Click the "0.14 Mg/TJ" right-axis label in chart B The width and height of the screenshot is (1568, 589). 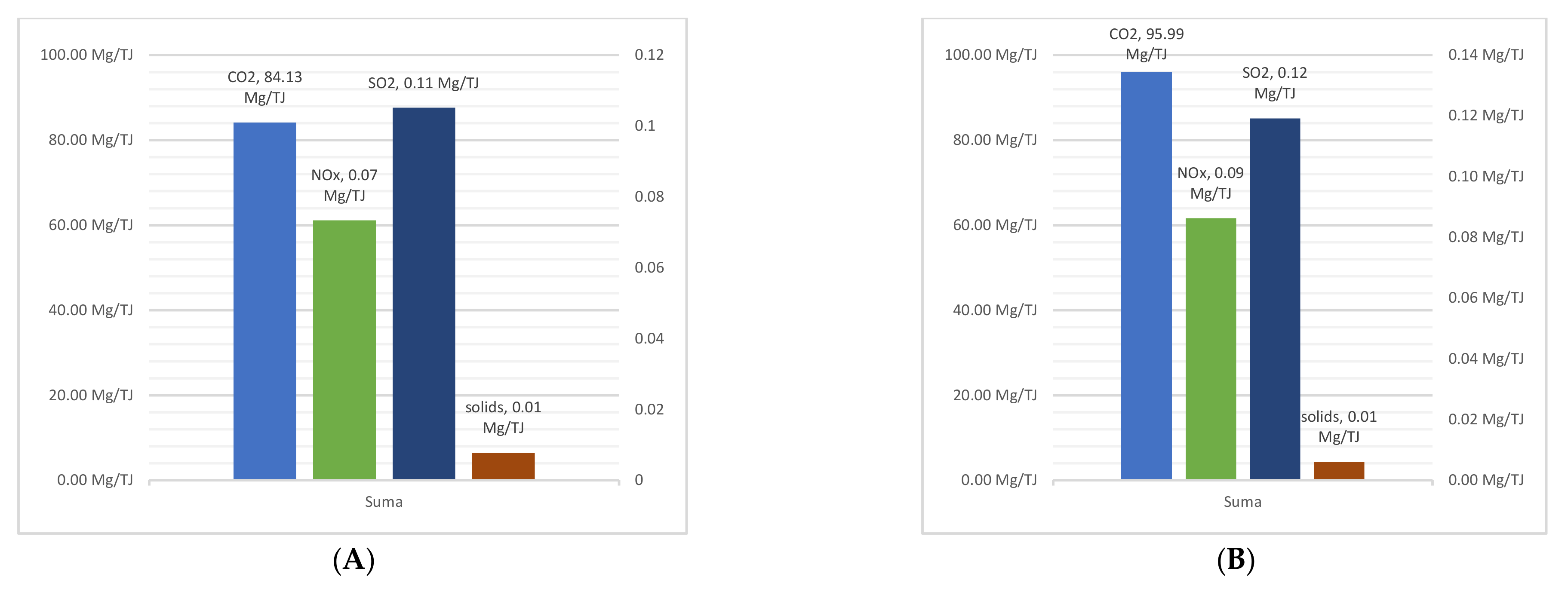click(x=1485, y=55)
